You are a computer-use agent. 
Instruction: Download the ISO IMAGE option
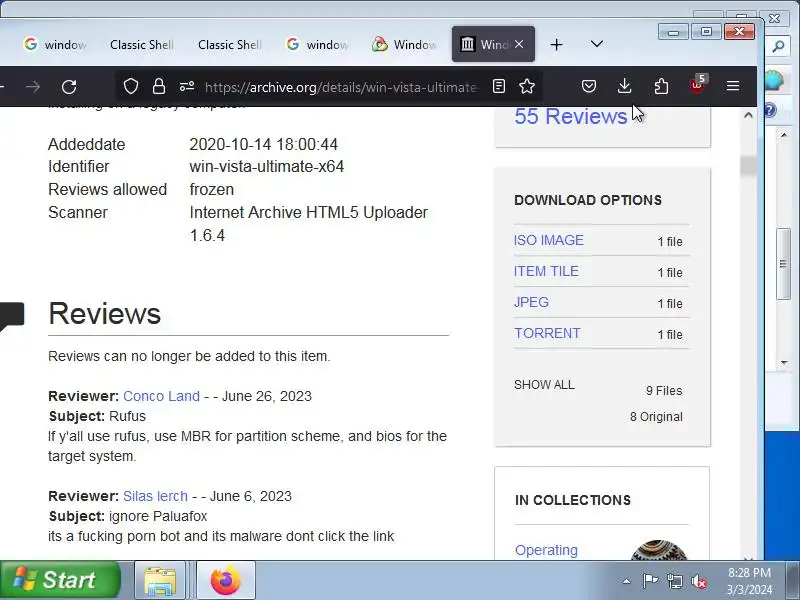pyautogui.click(x=548, y=240)
